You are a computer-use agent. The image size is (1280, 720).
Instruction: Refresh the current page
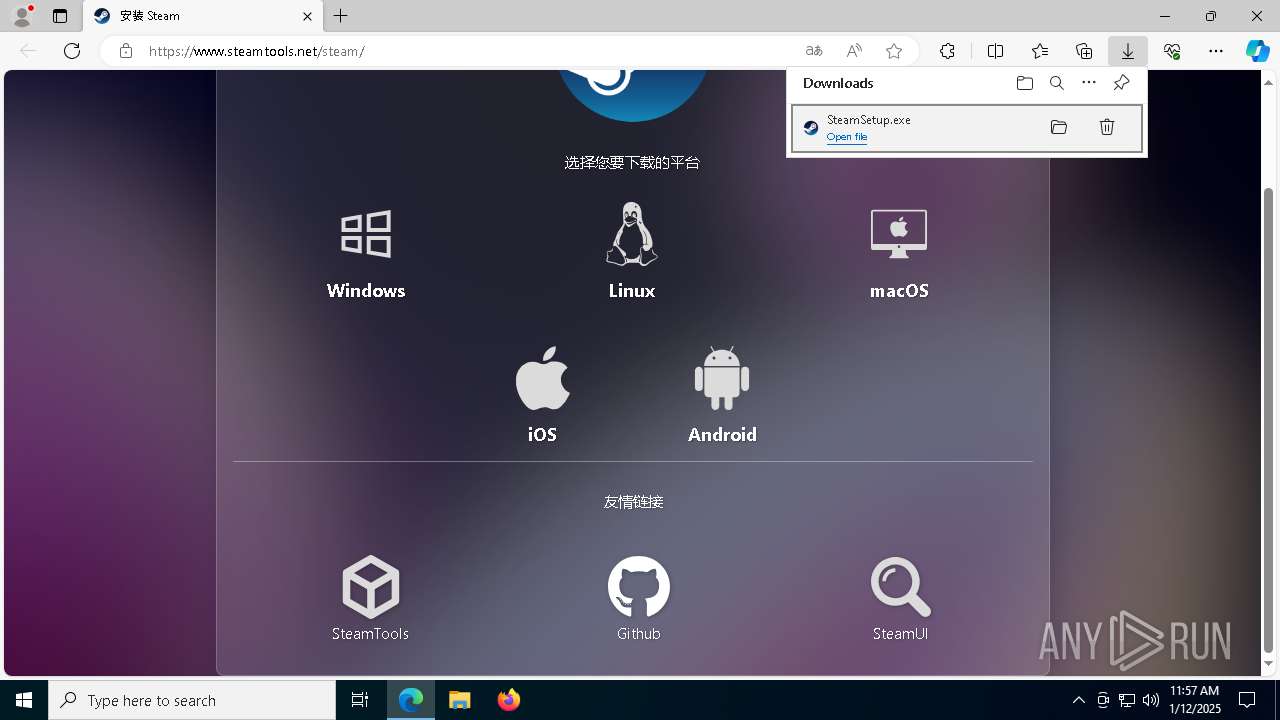coord(72,51)
